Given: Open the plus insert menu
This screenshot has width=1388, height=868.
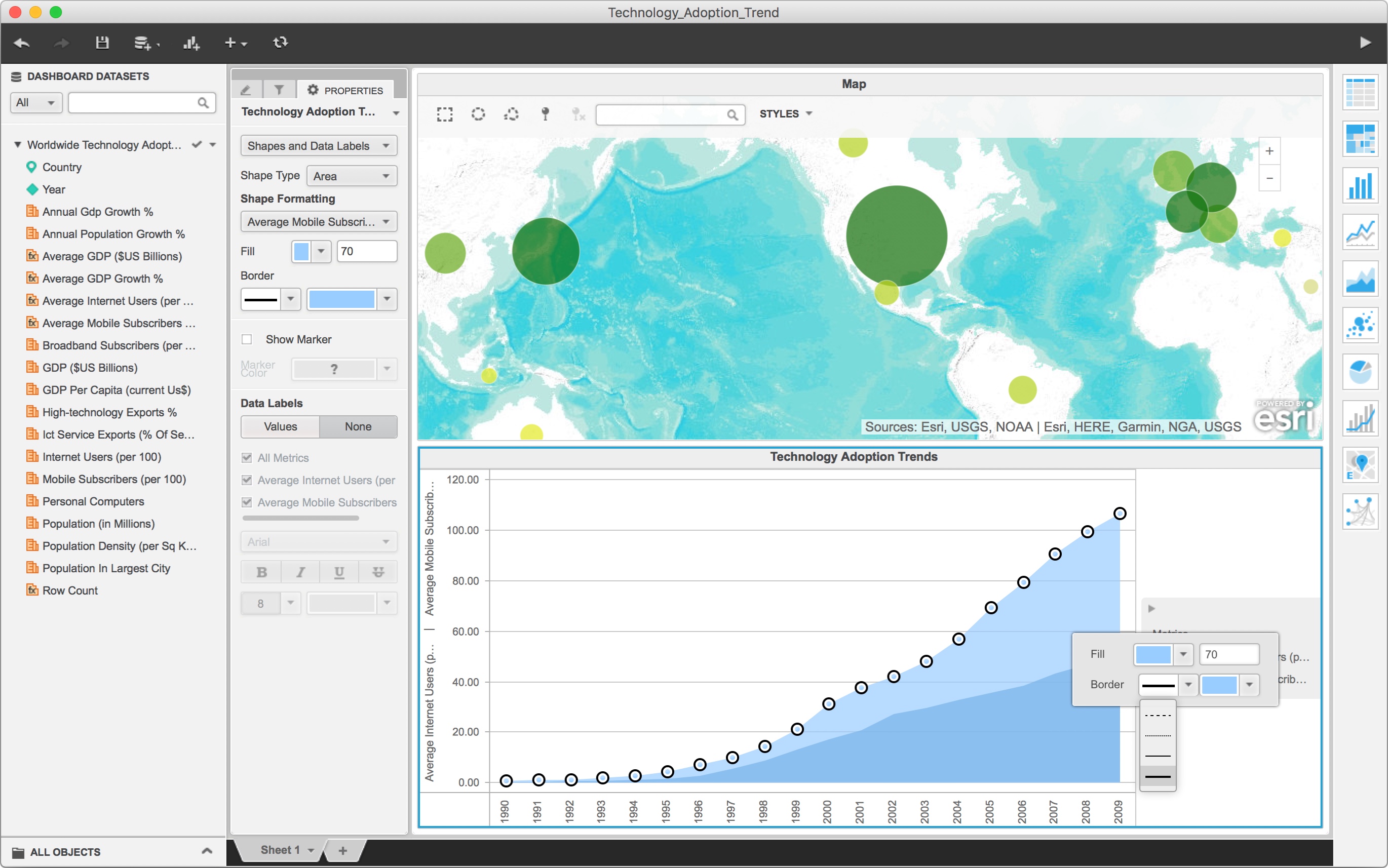Looking at the screenshot, I should pyautogui.click(x=235, y=43).
